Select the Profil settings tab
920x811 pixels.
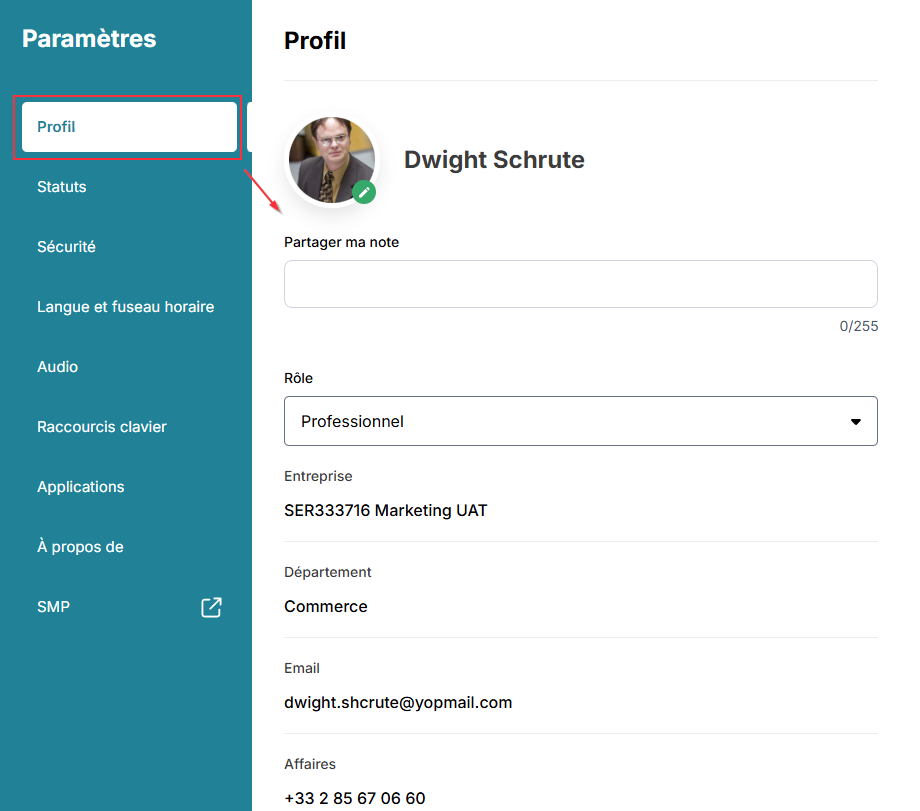(129, 127)
